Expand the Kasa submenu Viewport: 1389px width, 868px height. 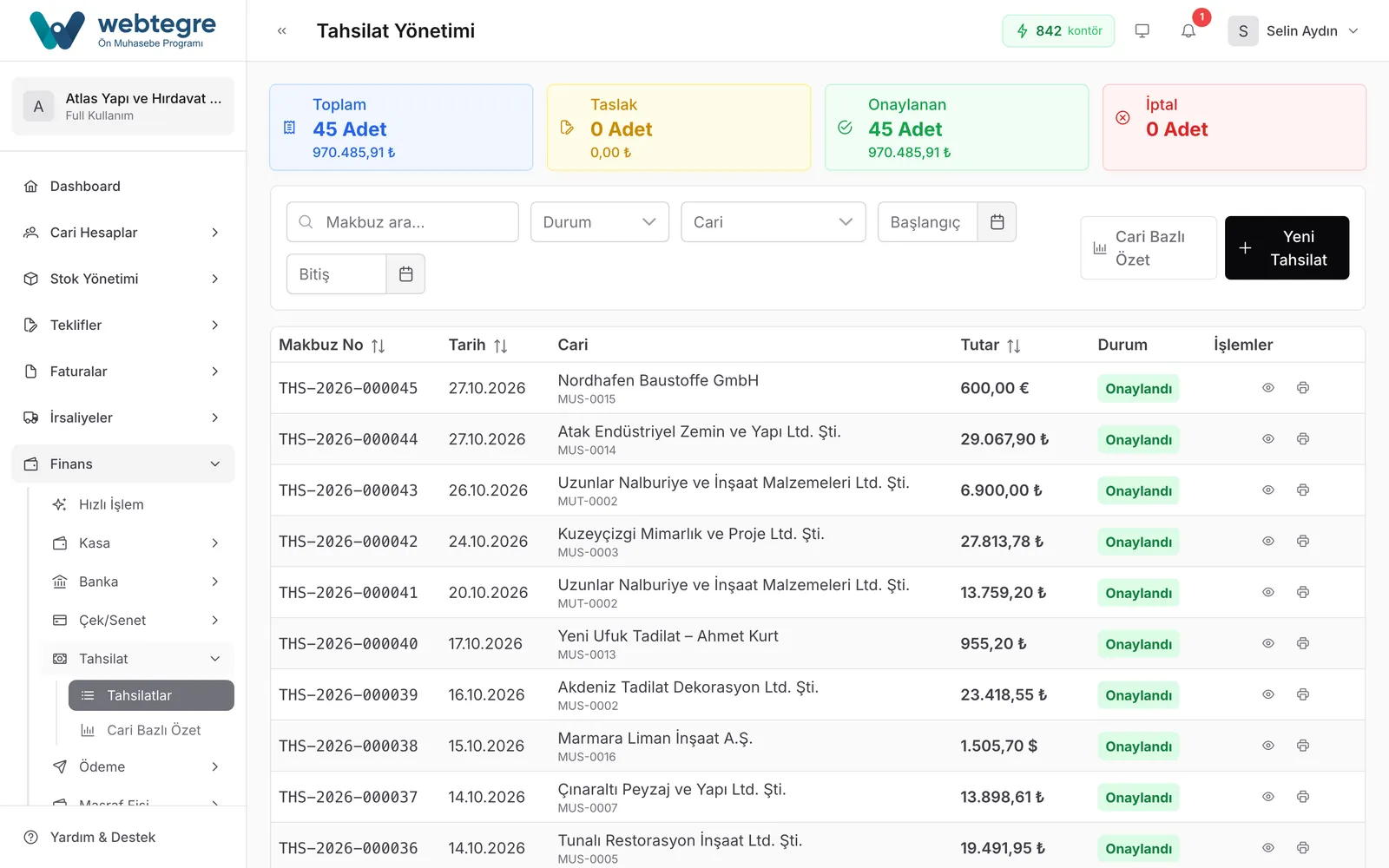137,543
